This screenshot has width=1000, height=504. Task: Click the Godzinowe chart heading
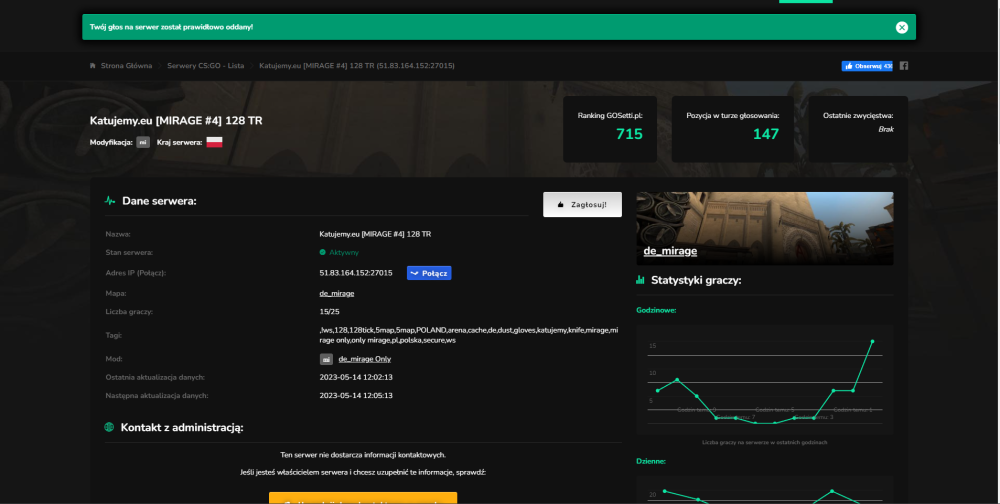pyautogui.click(x=656, y=310)
